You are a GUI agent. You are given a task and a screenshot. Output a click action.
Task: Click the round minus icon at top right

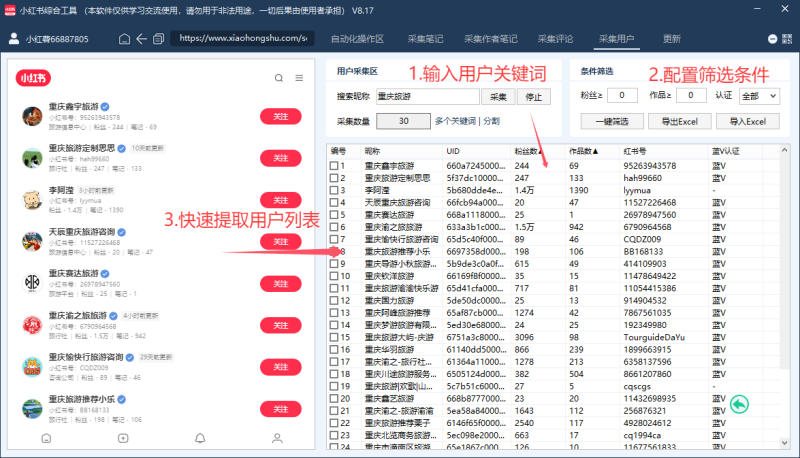tap(772, 39)
